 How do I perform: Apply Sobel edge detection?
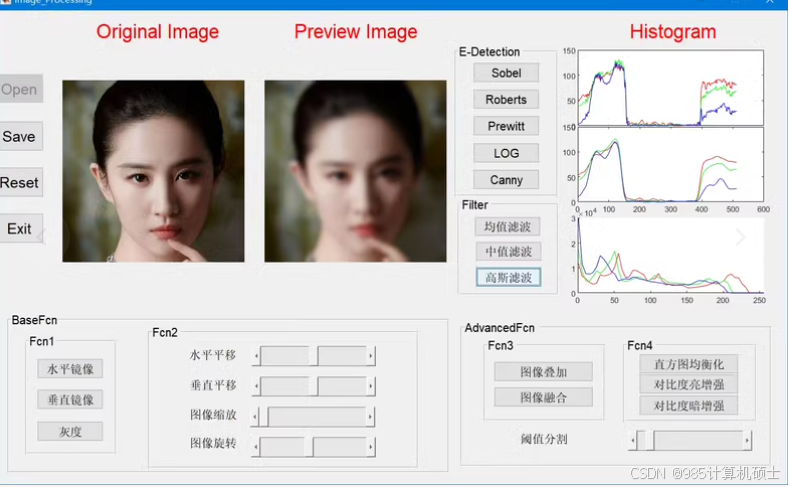pyautogui.click(x=506, y=73)
